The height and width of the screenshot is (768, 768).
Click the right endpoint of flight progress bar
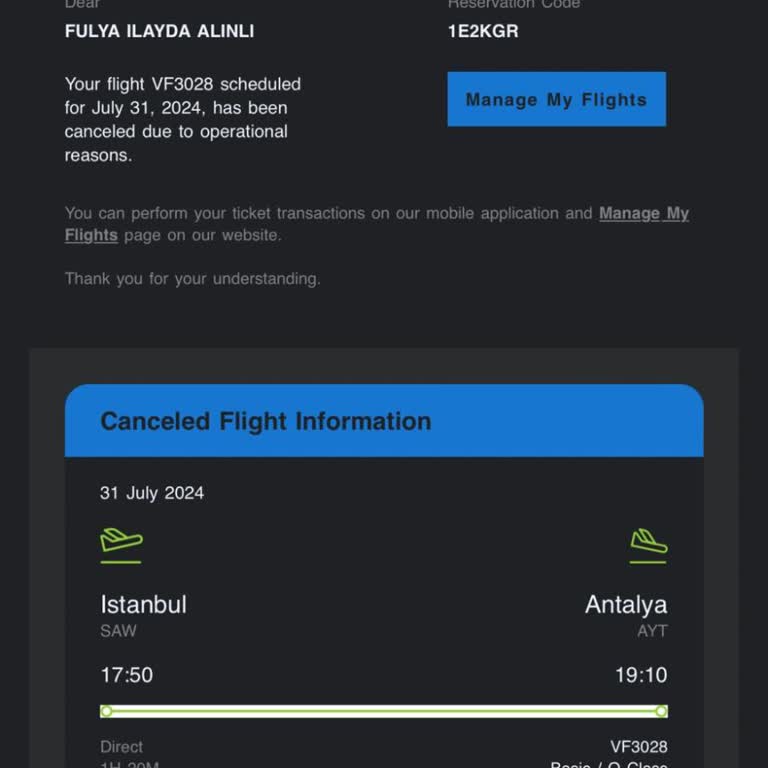click(x=661, y=711)
